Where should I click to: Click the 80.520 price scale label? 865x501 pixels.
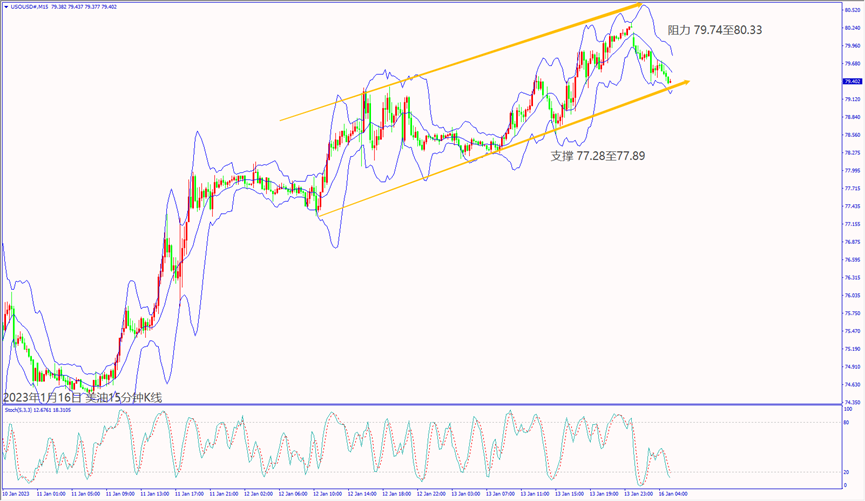click(x=851, y=9)
